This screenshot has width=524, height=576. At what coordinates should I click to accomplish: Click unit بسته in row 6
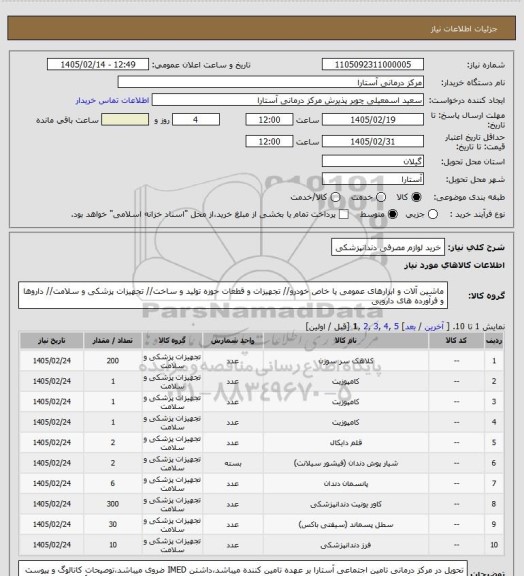pos(233,463)
